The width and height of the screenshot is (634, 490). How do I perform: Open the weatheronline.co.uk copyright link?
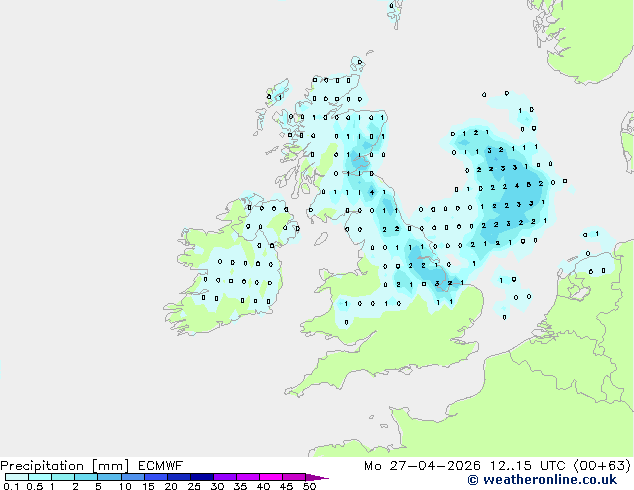coord(542,480)
